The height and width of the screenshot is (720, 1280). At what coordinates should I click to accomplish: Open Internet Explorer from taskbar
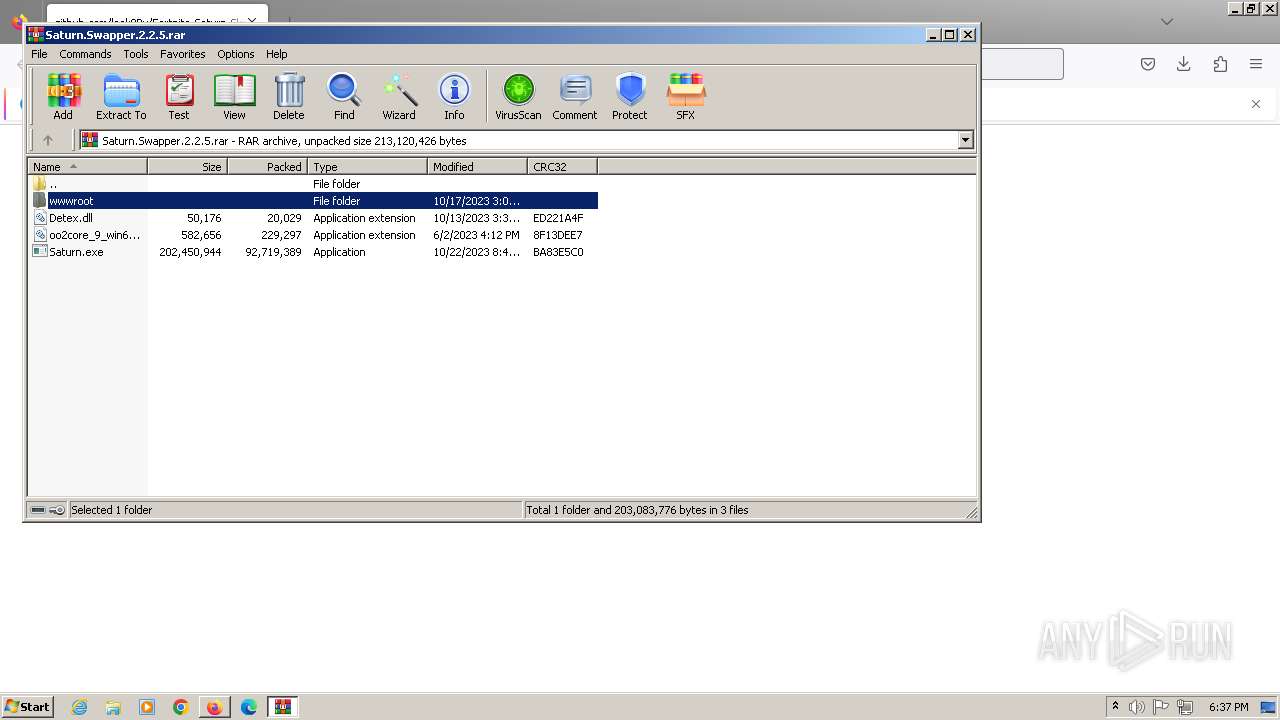(x=79, y=707)
